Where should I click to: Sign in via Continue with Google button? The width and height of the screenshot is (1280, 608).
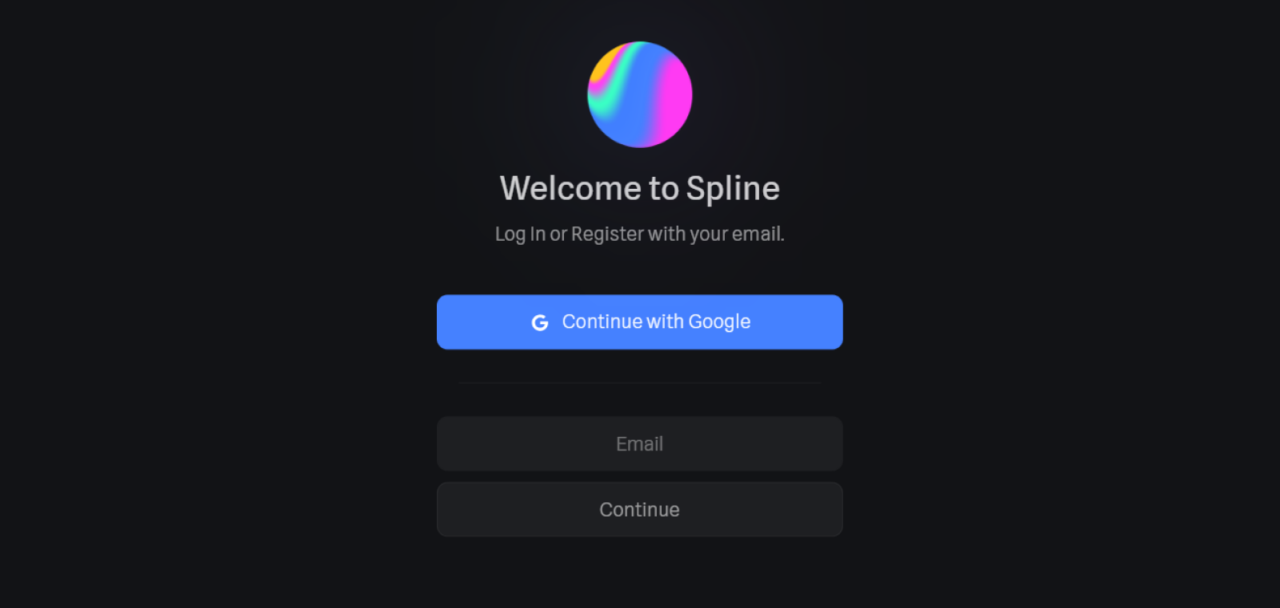(640, 322)
